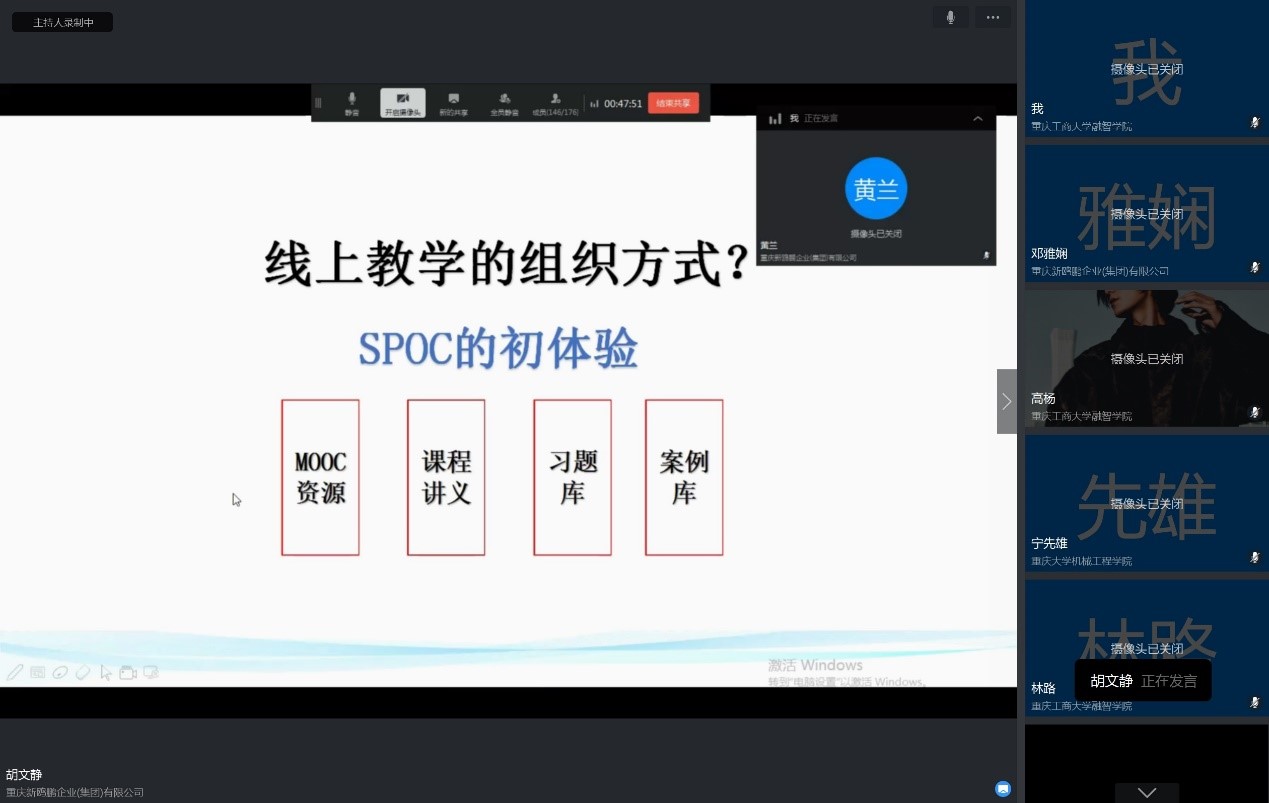Viewport: 1269px width, 803px height.
Task: Click the muted mic icon on 邓雅娴 tile
Action: [1254, 268]
